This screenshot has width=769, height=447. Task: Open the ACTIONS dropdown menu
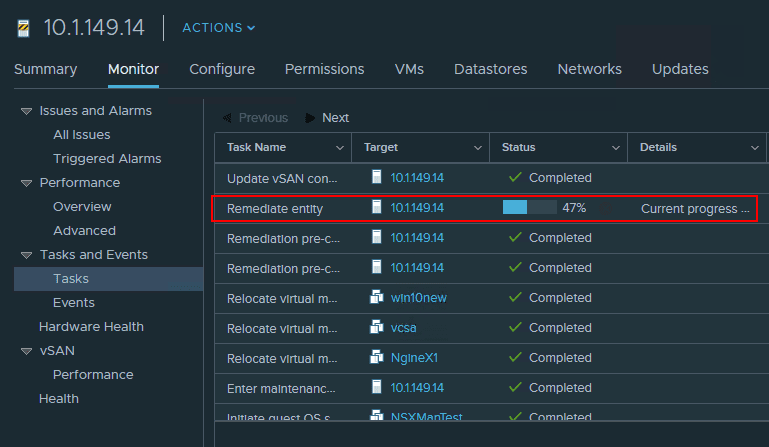(218, 28)
